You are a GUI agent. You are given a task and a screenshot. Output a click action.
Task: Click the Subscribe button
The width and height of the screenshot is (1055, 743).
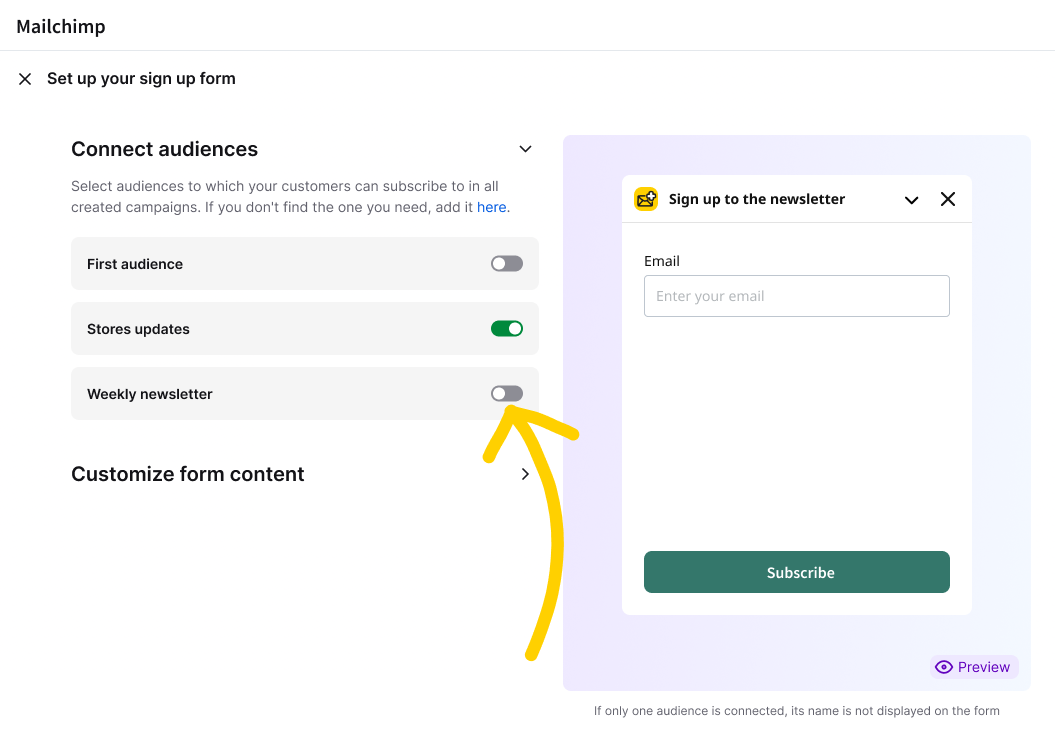pyautogui.click(x=797, y=572)
